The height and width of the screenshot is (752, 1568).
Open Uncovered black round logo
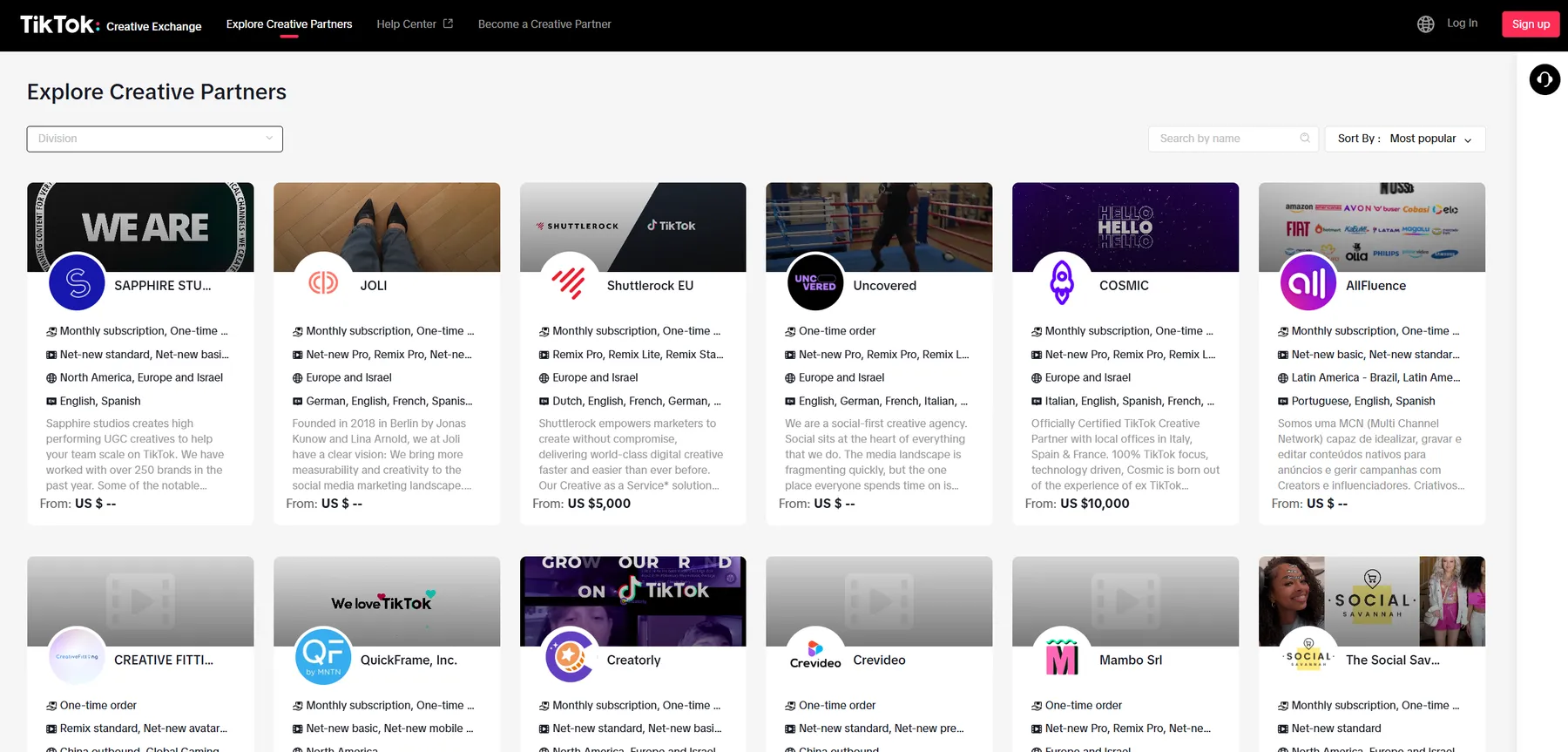tap(815, 282)
